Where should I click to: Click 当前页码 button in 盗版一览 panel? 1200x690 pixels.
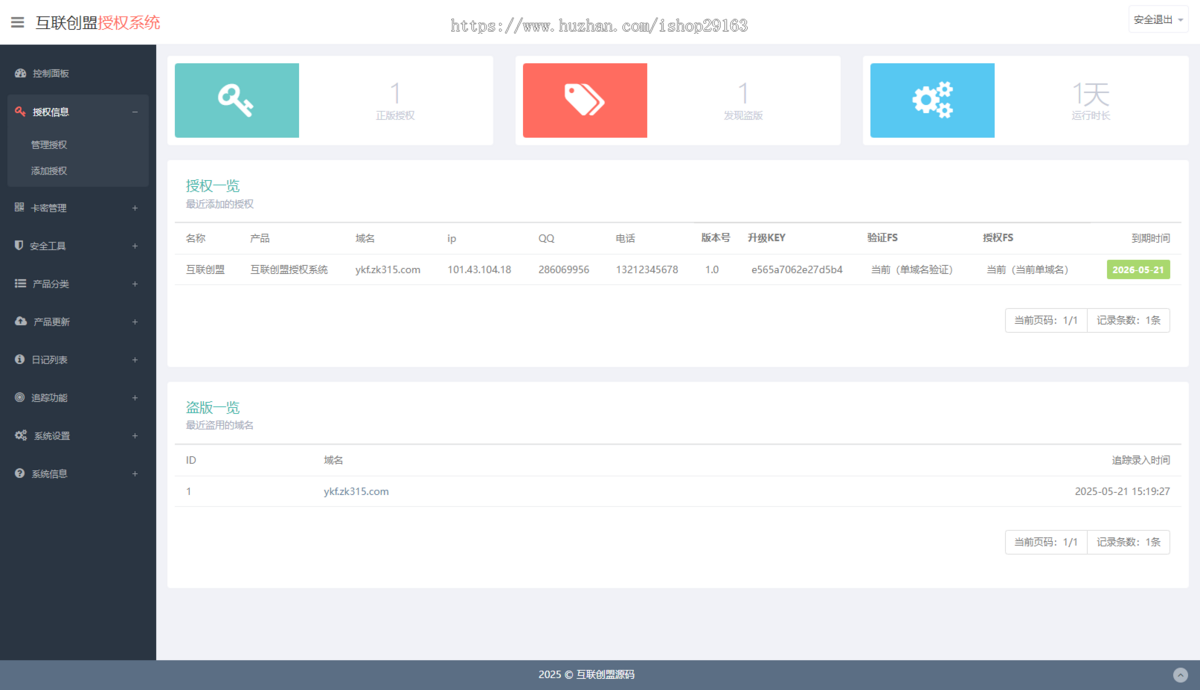1046,542
